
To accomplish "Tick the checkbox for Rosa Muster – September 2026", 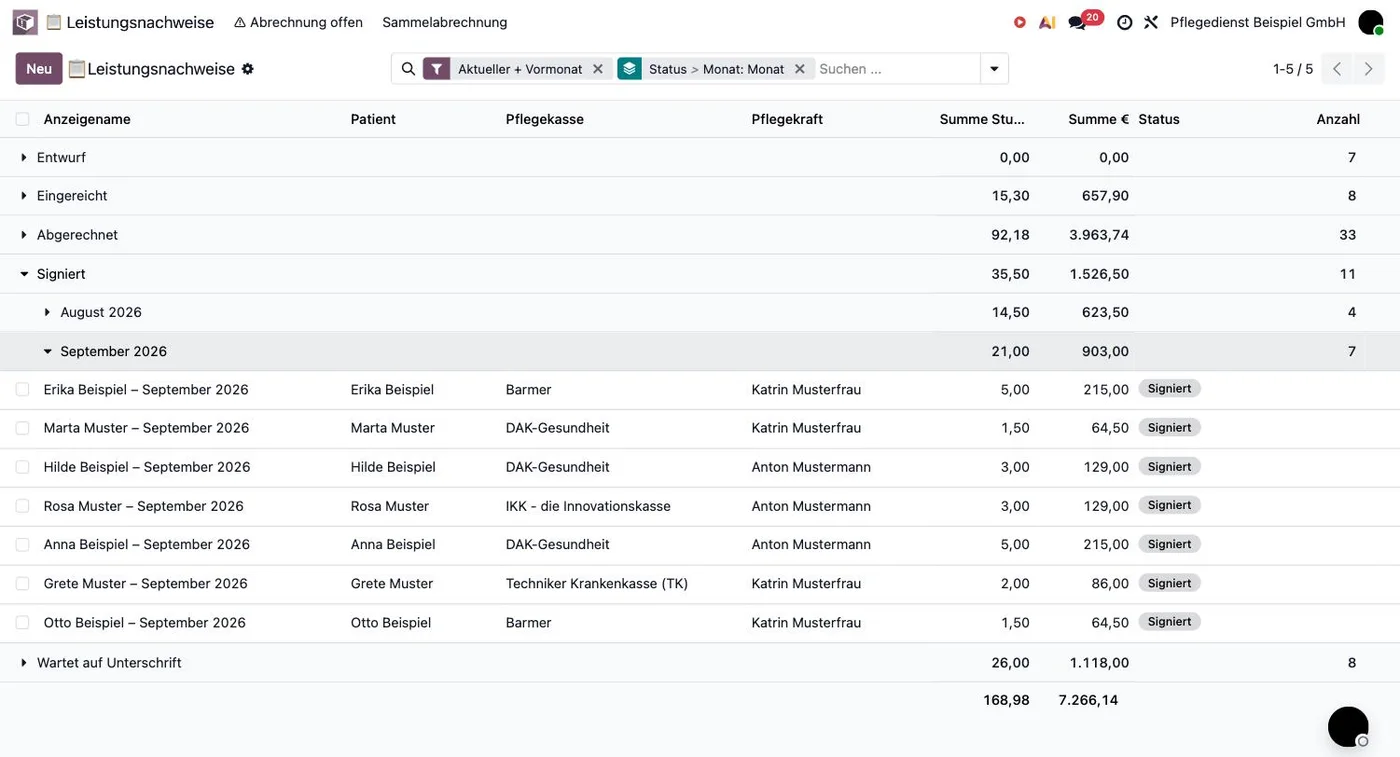I will point(22,506).
